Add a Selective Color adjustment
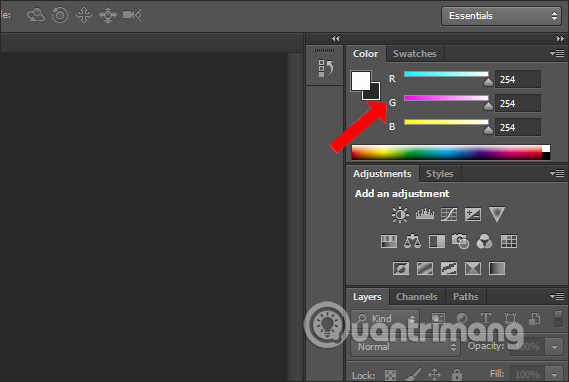This screenshot has height=382, width=569. point(473,268)
